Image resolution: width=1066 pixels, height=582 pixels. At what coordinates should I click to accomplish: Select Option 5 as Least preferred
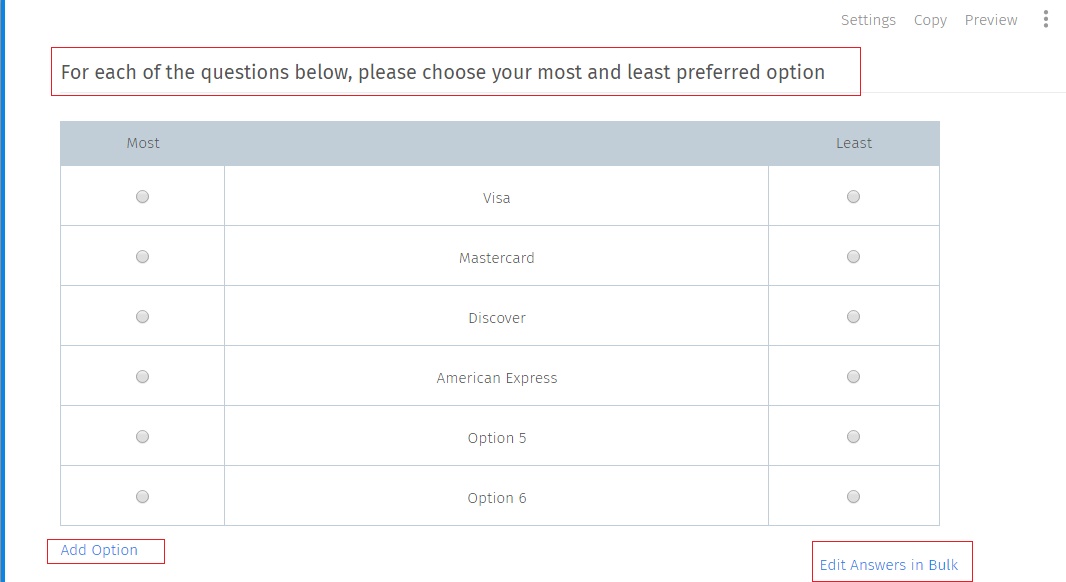853,436
